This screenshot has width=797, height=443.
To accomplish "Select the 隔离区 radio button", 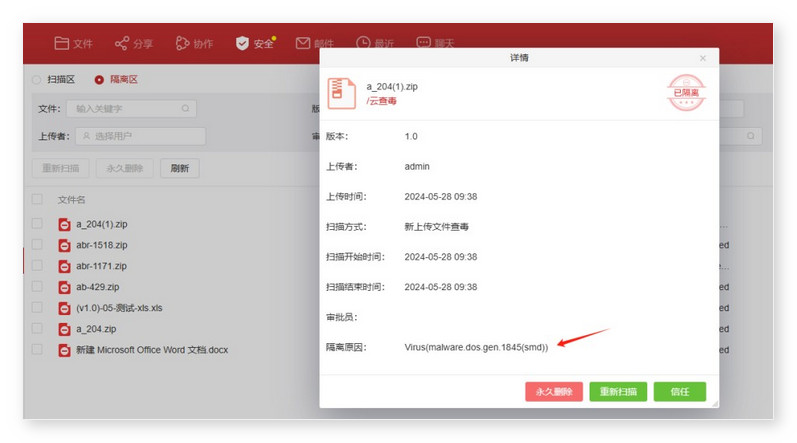I will (99, 80).
